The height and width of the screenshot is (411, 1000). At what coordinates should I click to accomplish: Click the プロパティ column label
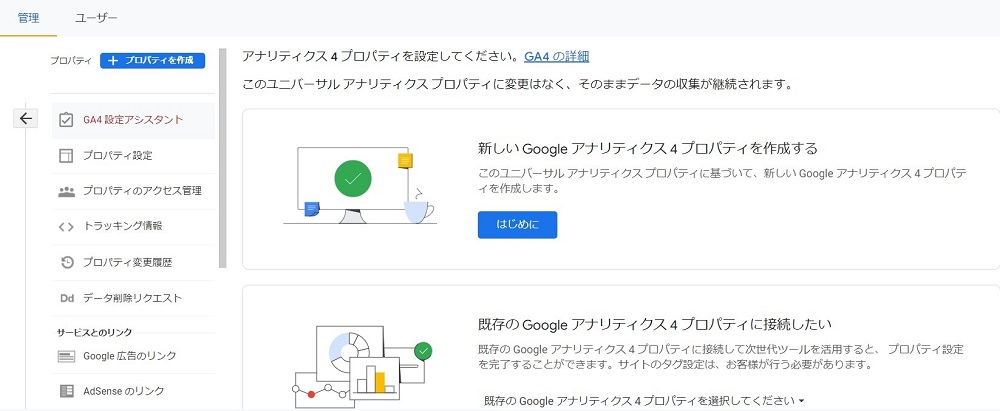point(71,61)
